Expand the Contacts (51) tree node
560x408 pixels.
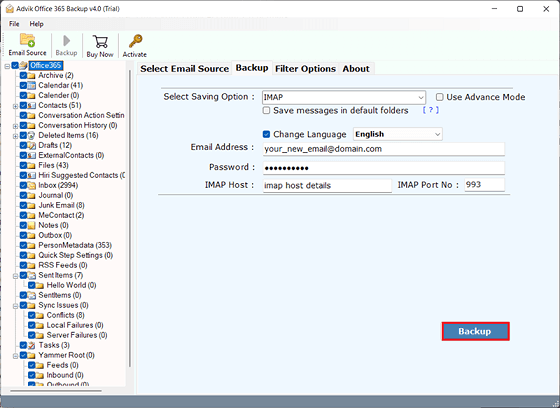click(15, 106)
